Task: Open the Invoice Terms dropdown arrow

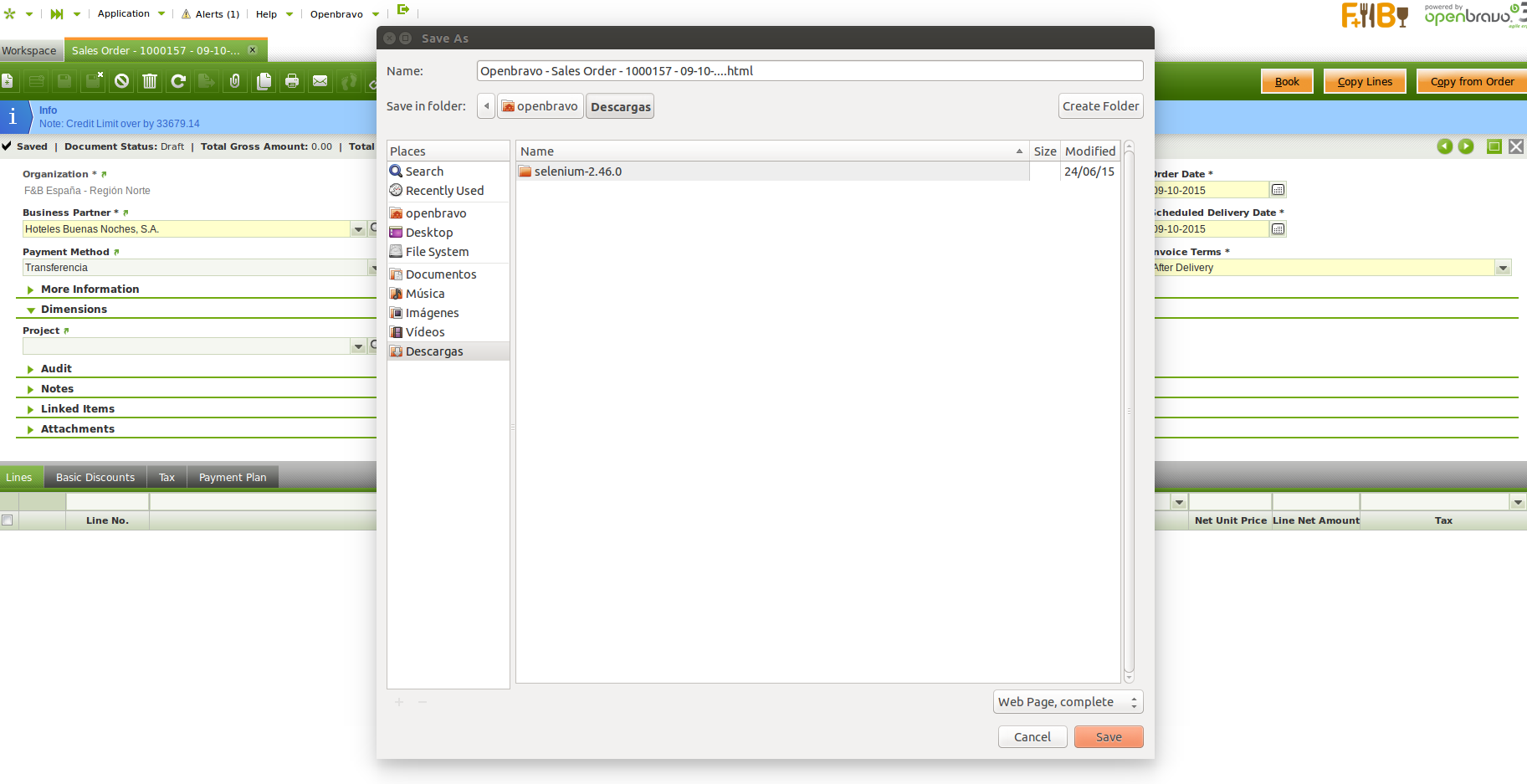Action: click(1503, 268)
